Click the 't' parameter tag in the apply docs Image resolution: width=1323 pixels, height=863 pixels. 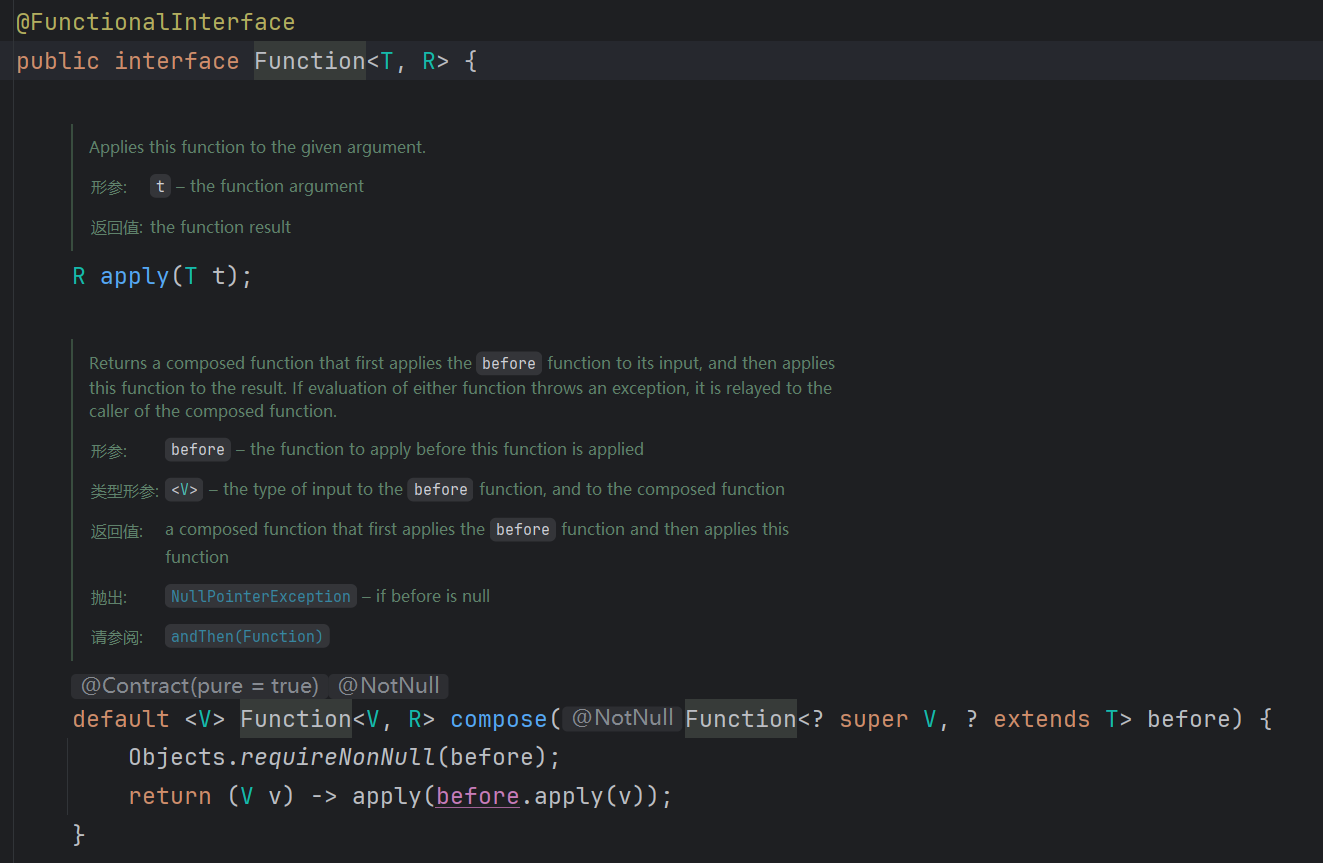160,186
